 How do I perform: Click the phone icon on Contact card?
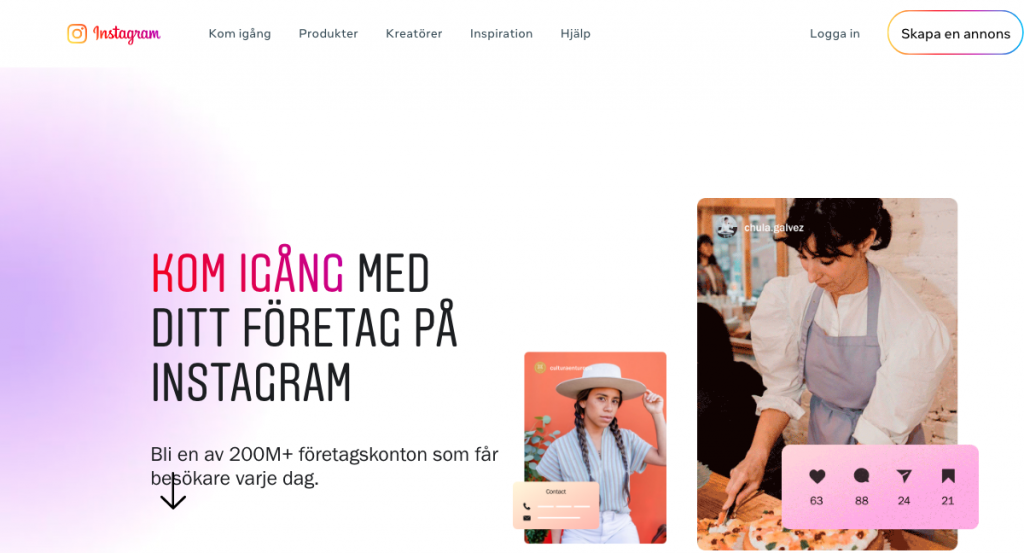526,506
